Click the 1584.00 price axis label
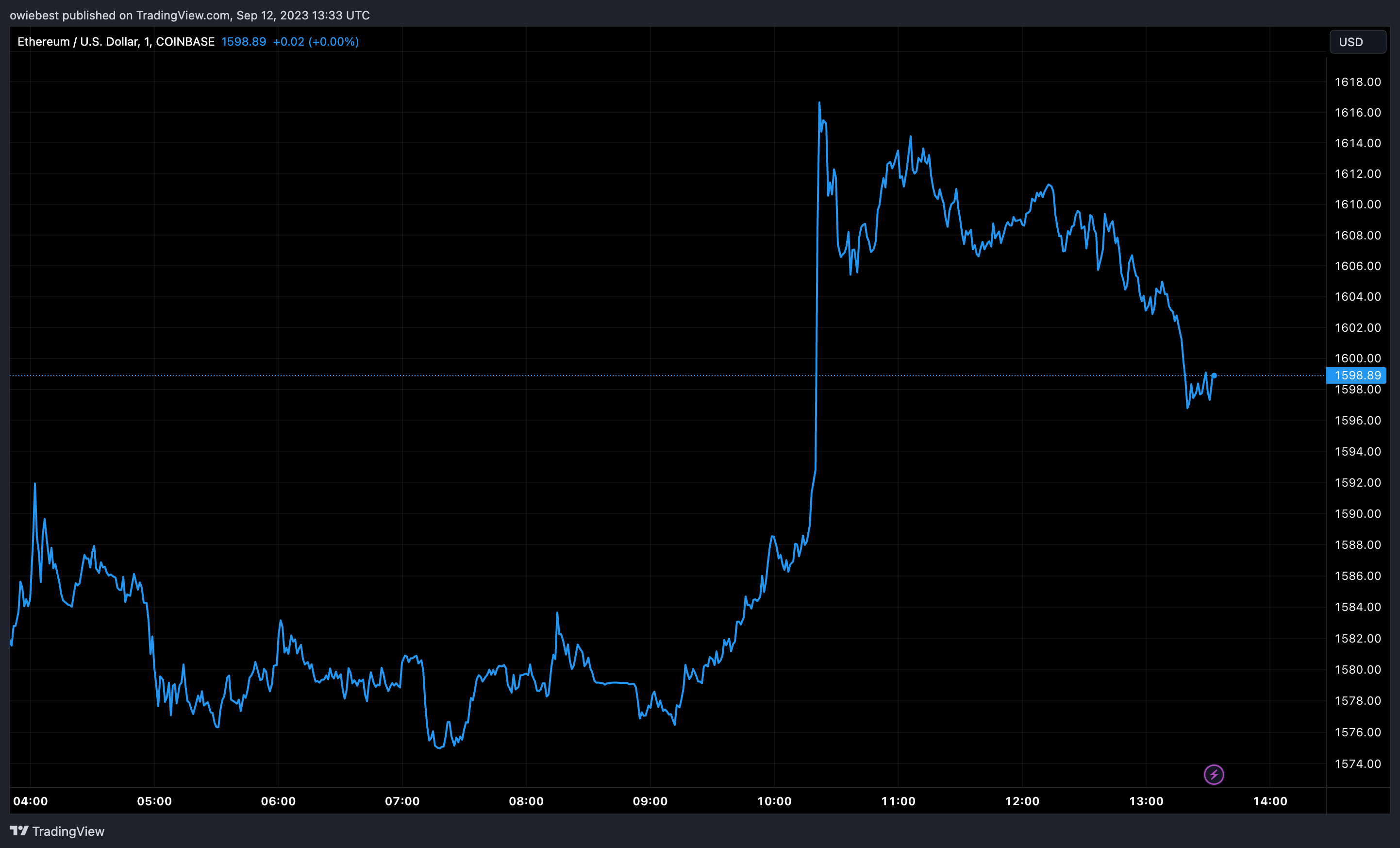Screen dimensions: 1400x848 click(1357, 607)
